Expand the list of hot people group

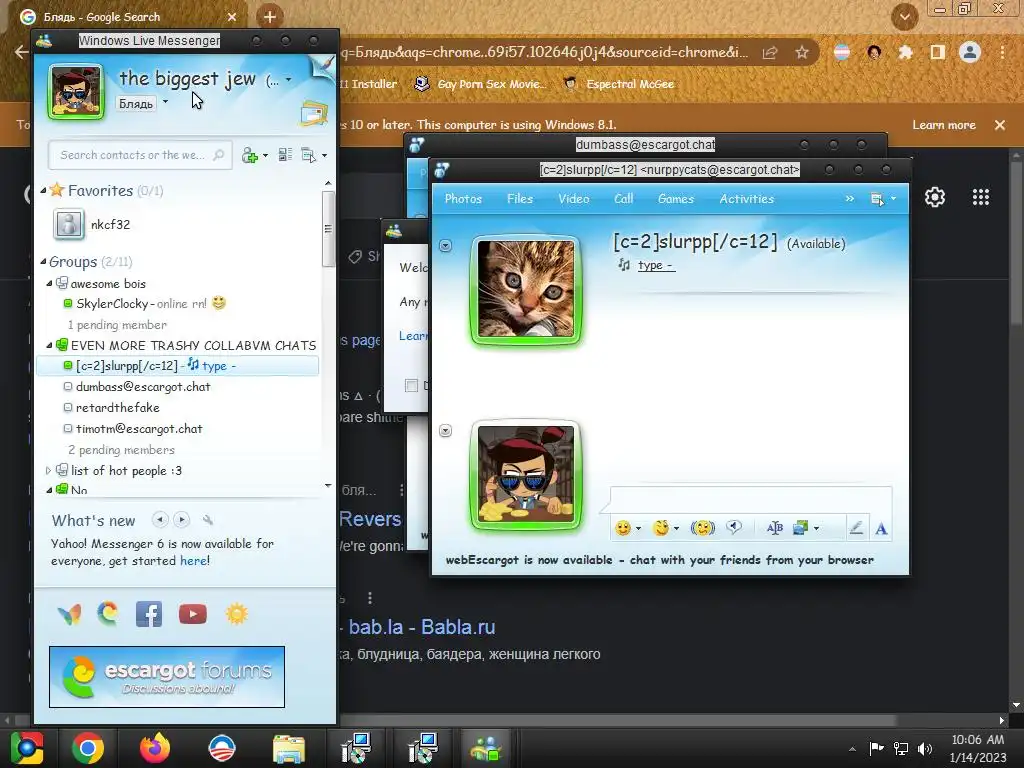point(48,470)
